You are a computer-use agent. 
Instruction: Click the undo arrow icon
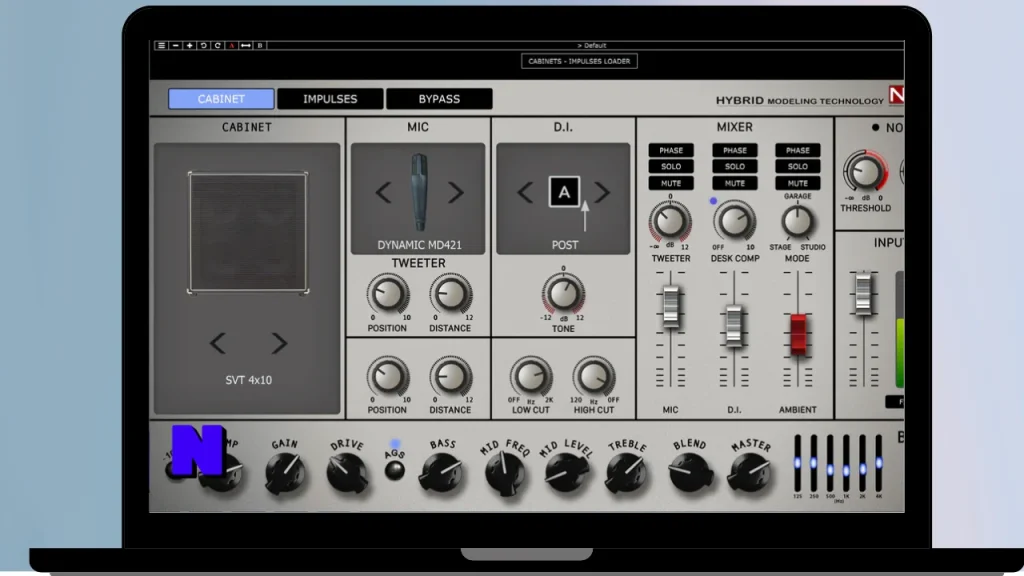click(x=203, y=46)
